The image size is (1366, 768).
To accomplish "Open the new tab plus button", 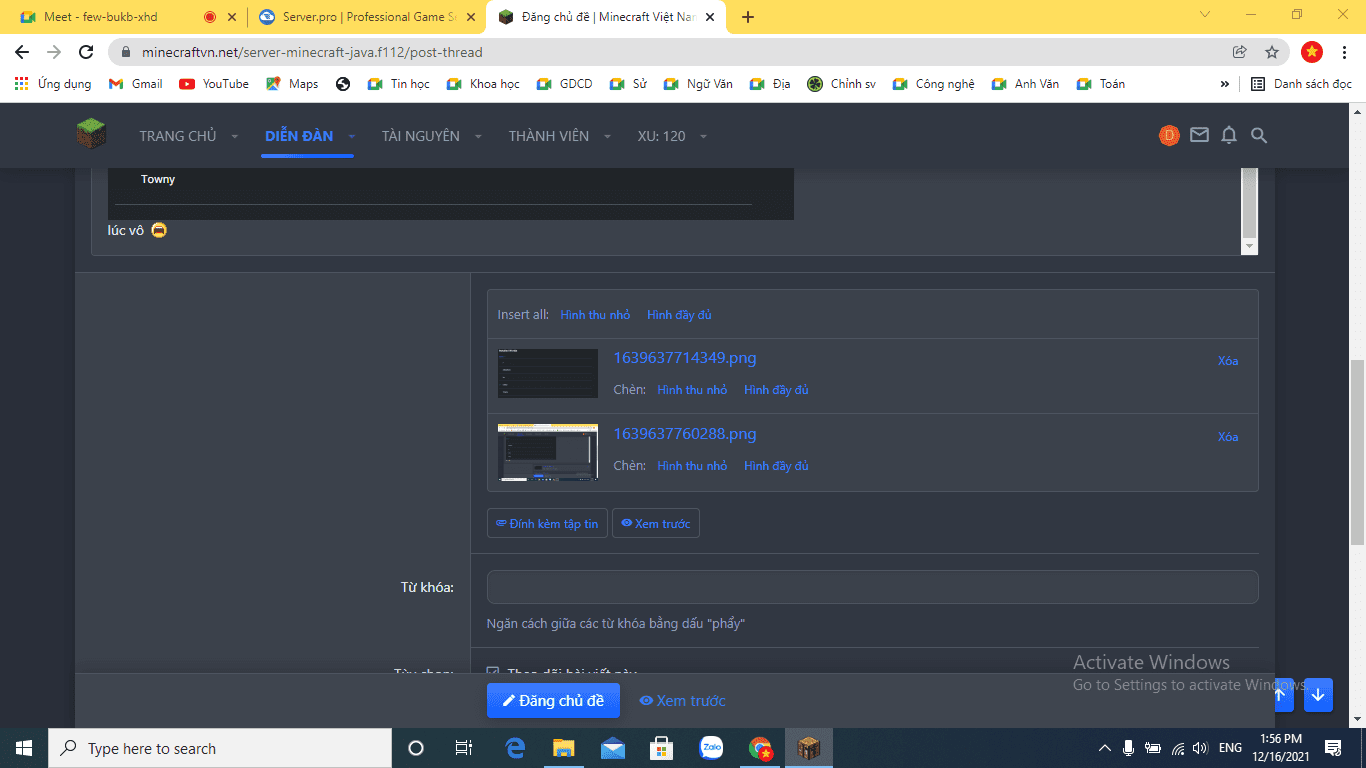I will (748, 17).
